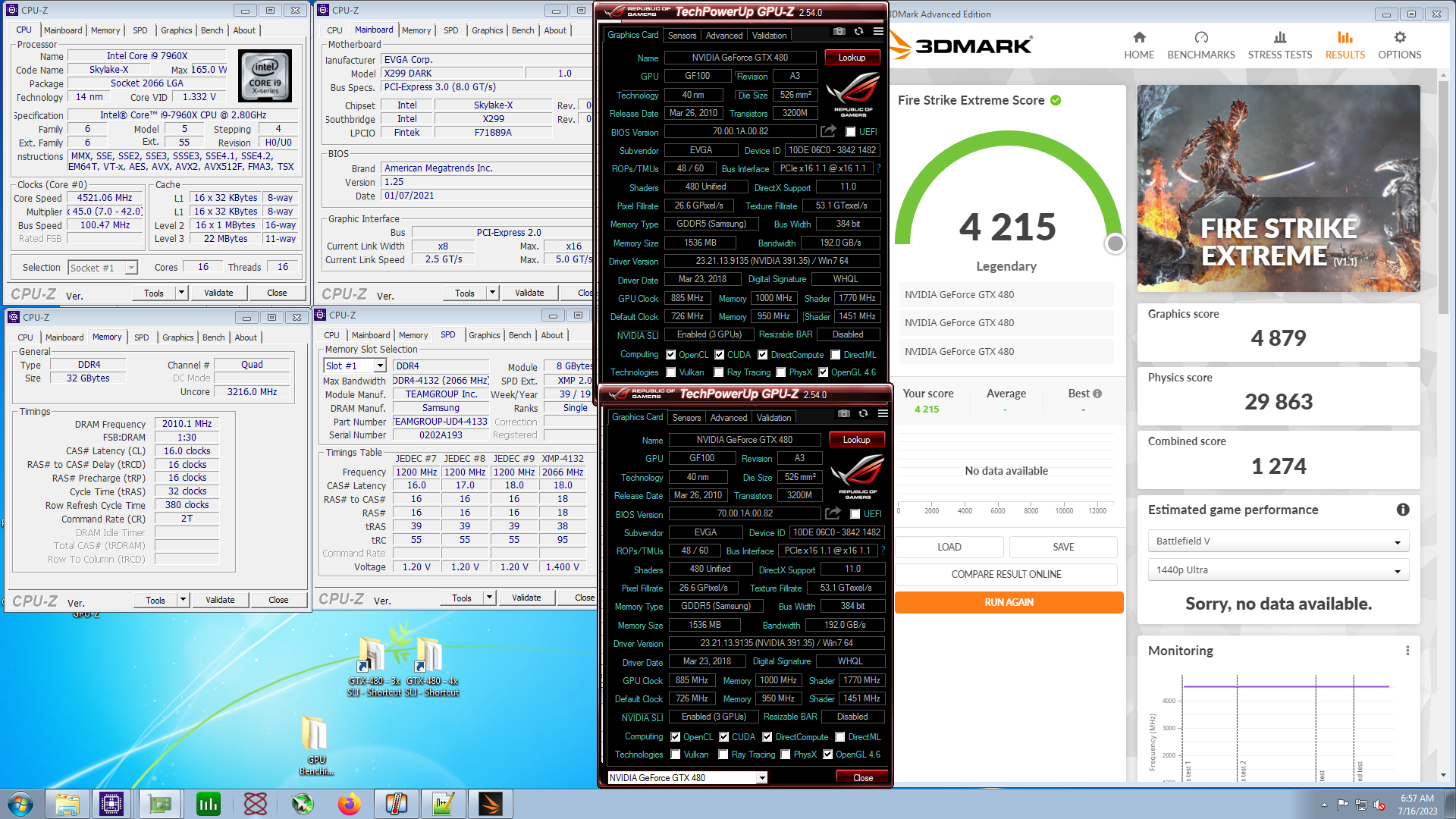Open Firefox from taskbar

(350, 804)
